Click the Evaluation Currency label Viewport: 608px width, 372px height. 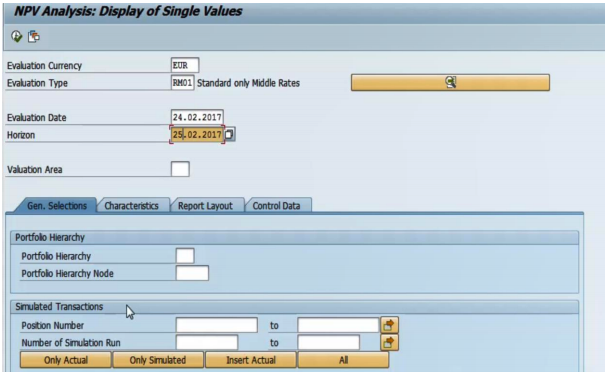[44, 66]
